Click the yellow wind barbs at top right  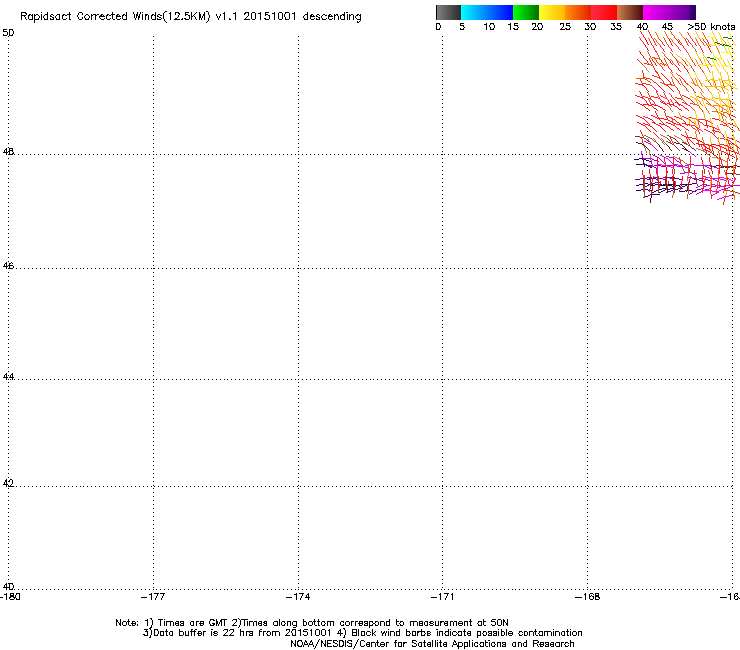(720, 61)
